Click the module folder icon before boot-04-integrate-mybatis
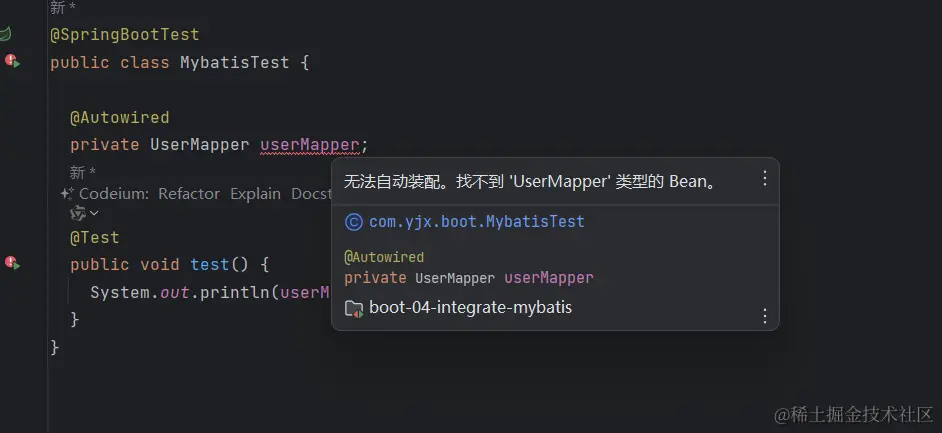 tap(354, 309)
